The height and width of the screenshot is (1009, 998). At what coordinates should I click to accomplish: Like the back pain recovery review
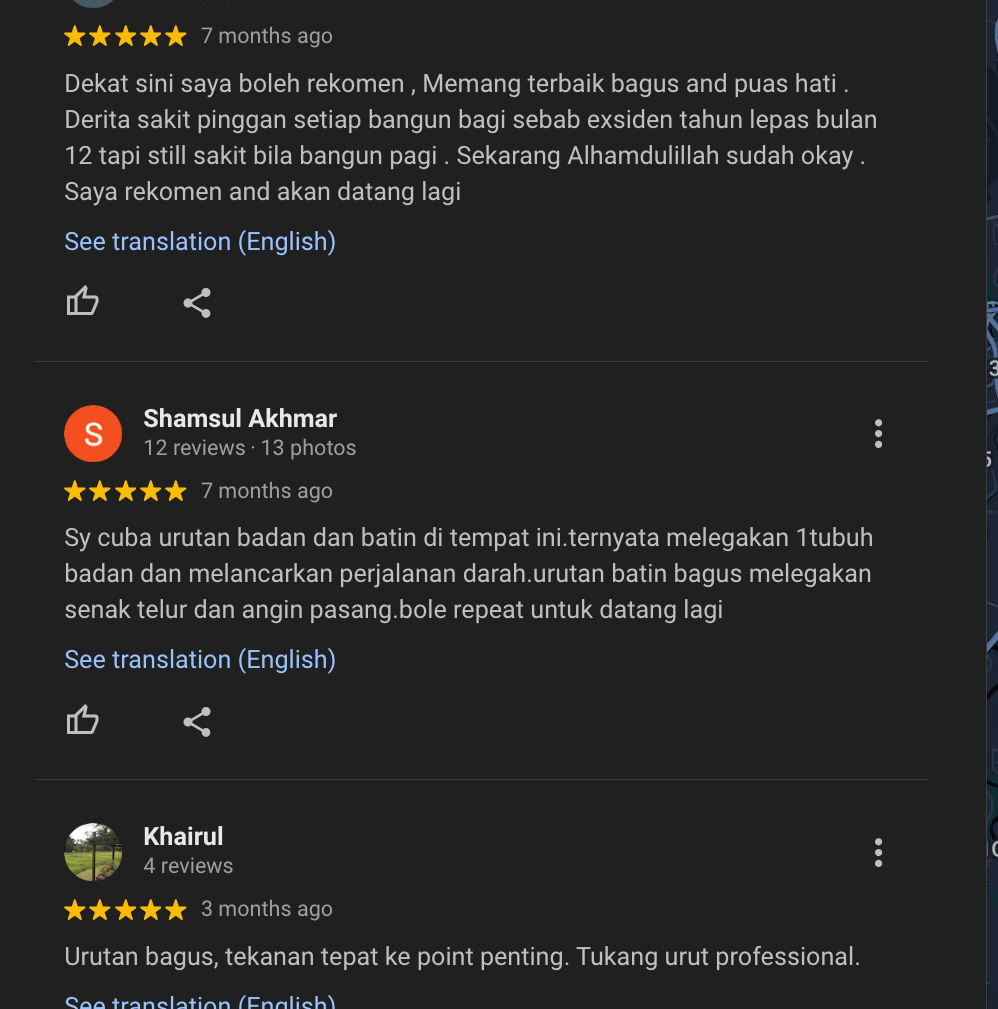83,302
